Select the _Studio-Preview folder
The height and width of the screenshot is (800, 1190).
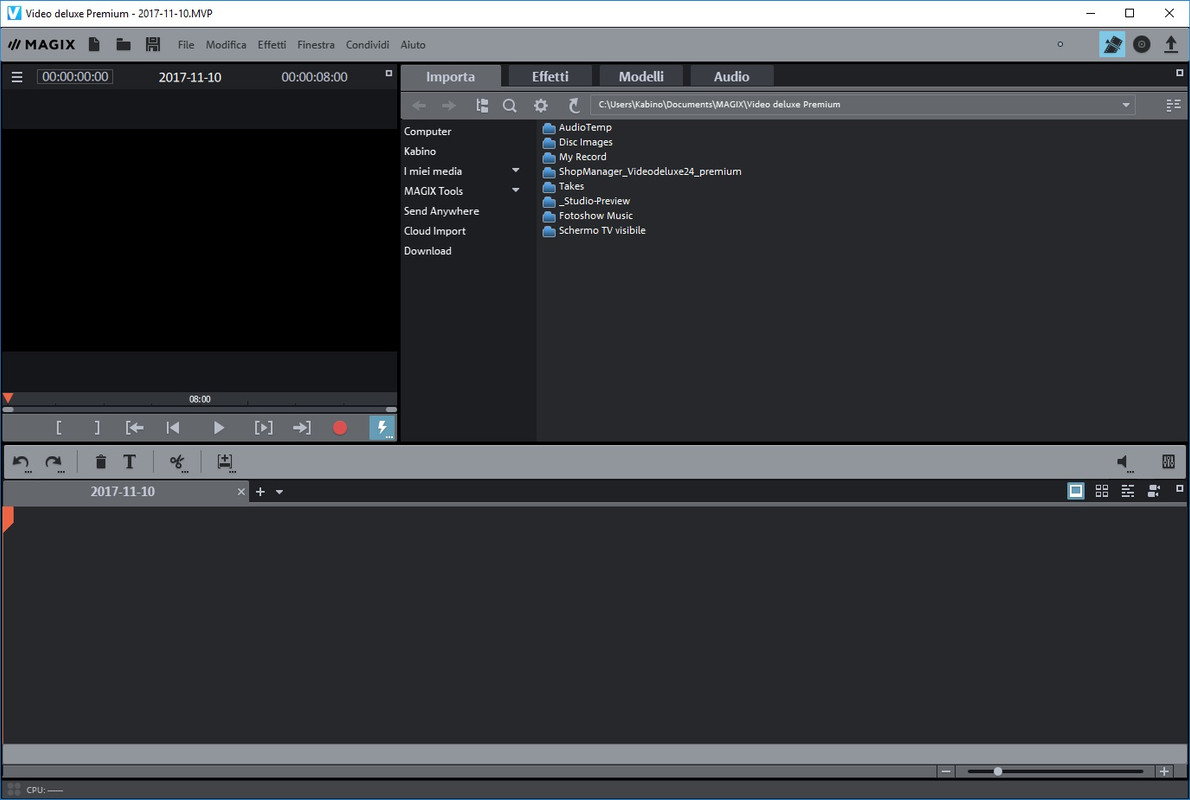click(586, 201)
